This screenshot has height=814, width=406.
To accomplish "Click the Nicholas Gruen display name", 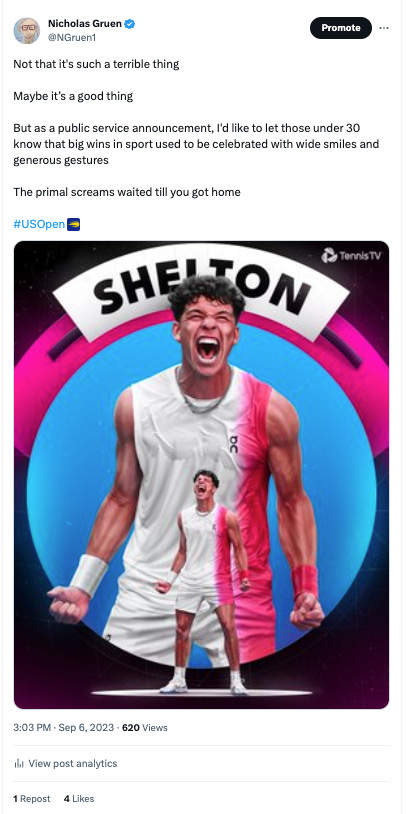I will pos(86,23).
